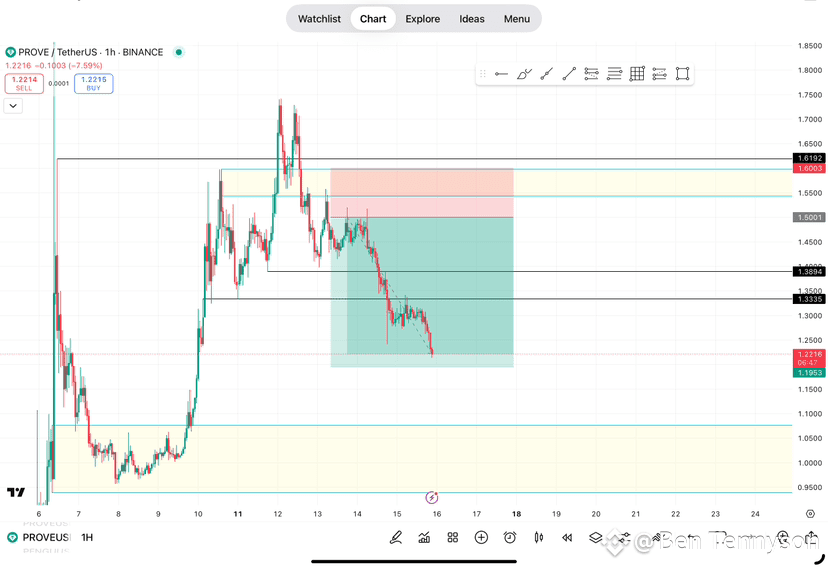Tap the circled plus add icon
Screen dimensions: 828x568
481,537
